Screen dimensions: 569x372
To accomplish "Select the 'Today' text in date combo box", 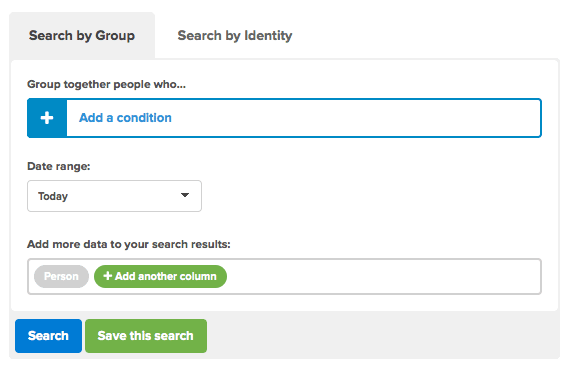I will pos(53,196).
